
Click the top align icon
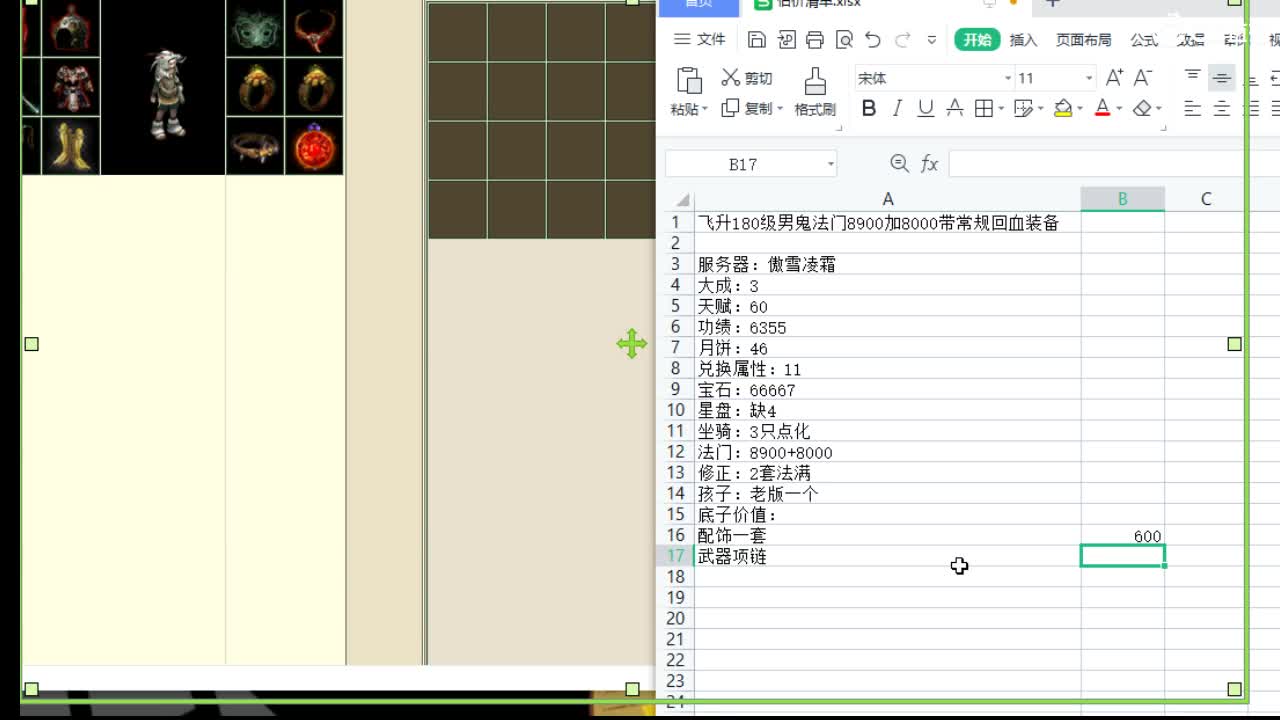point(1192,77)
